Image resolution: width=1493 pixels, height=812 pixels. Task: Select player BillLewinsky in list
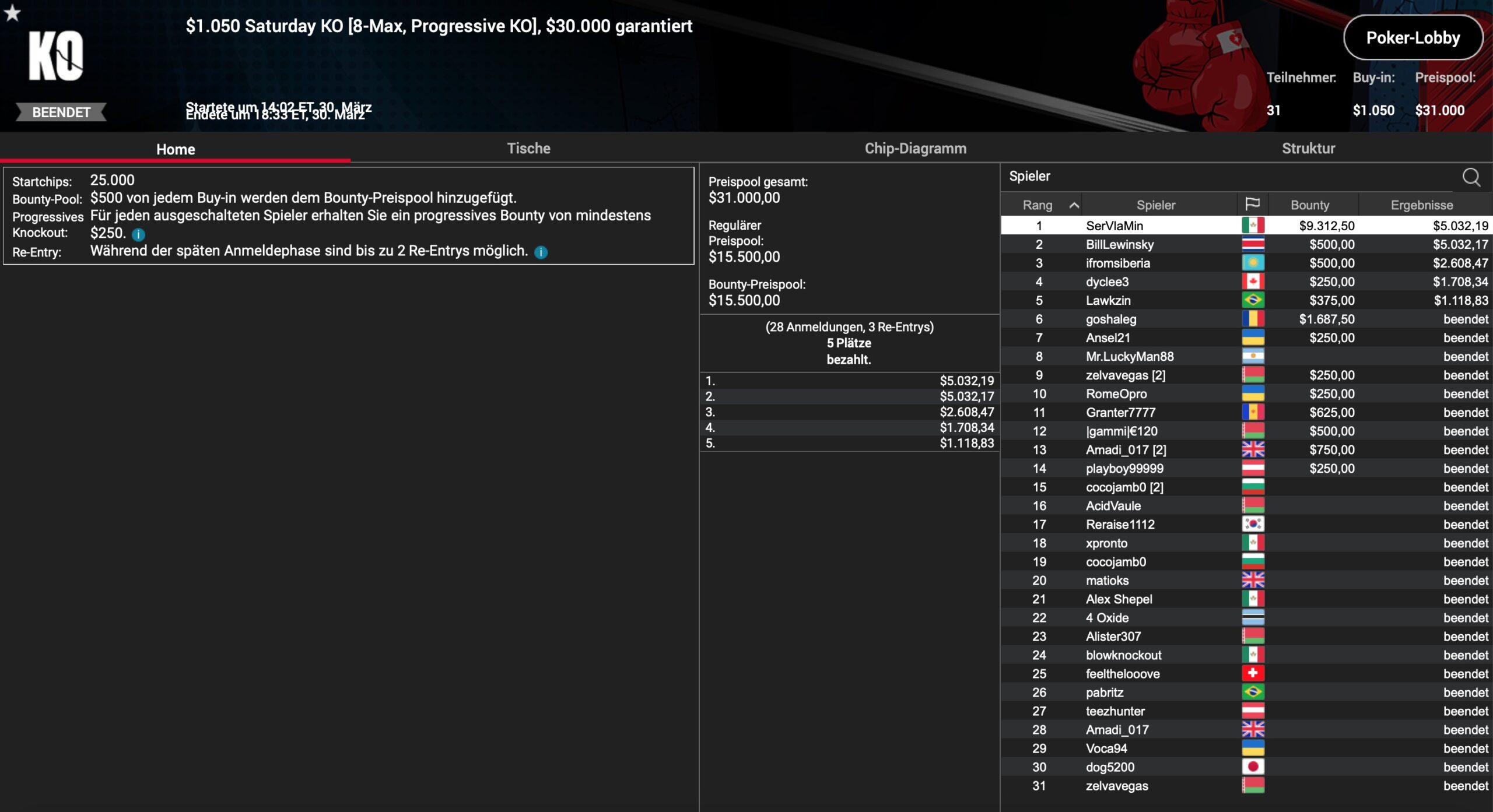point(1119,244)
